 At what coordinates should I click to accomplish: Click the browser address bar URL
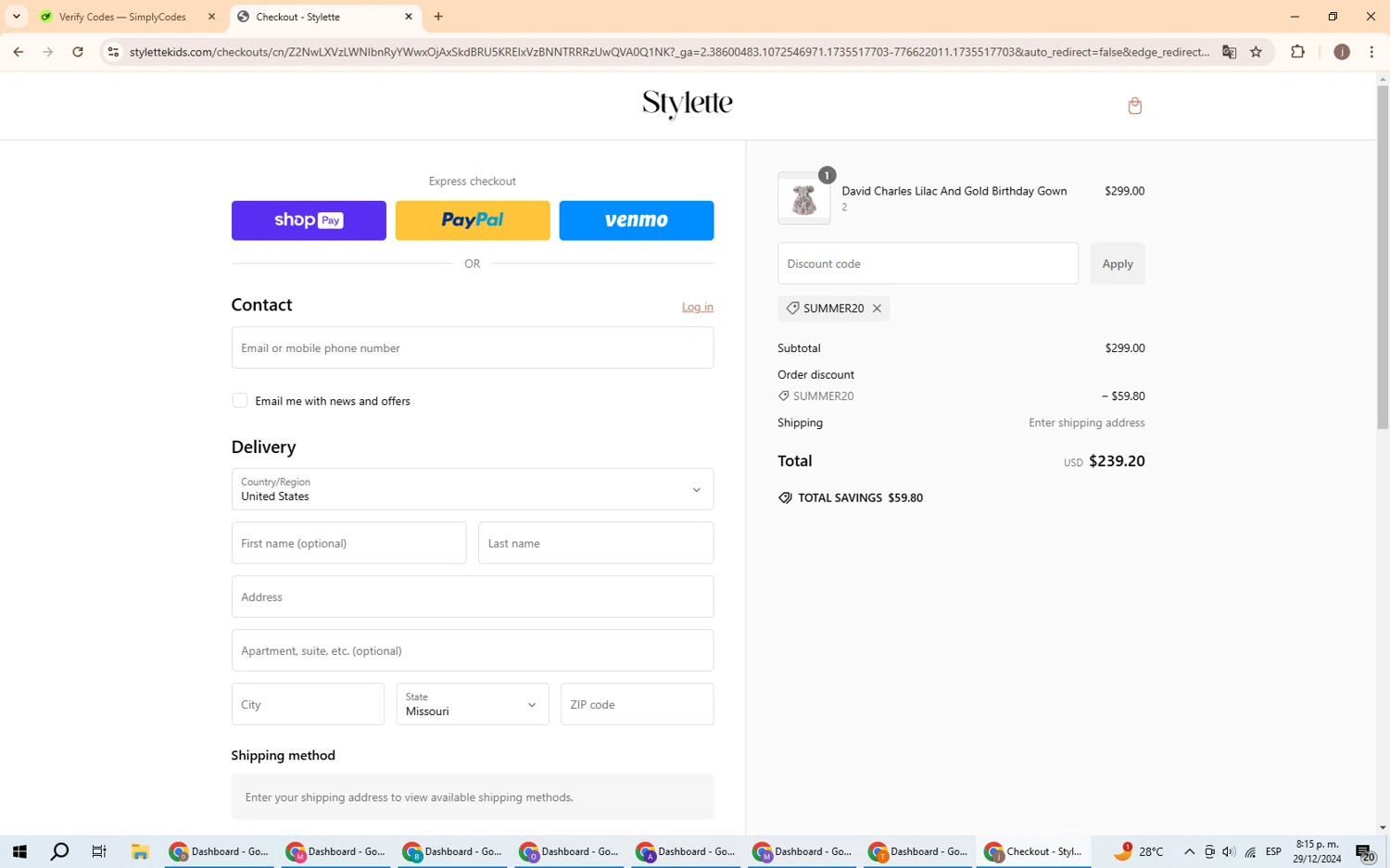click(669, 52)
